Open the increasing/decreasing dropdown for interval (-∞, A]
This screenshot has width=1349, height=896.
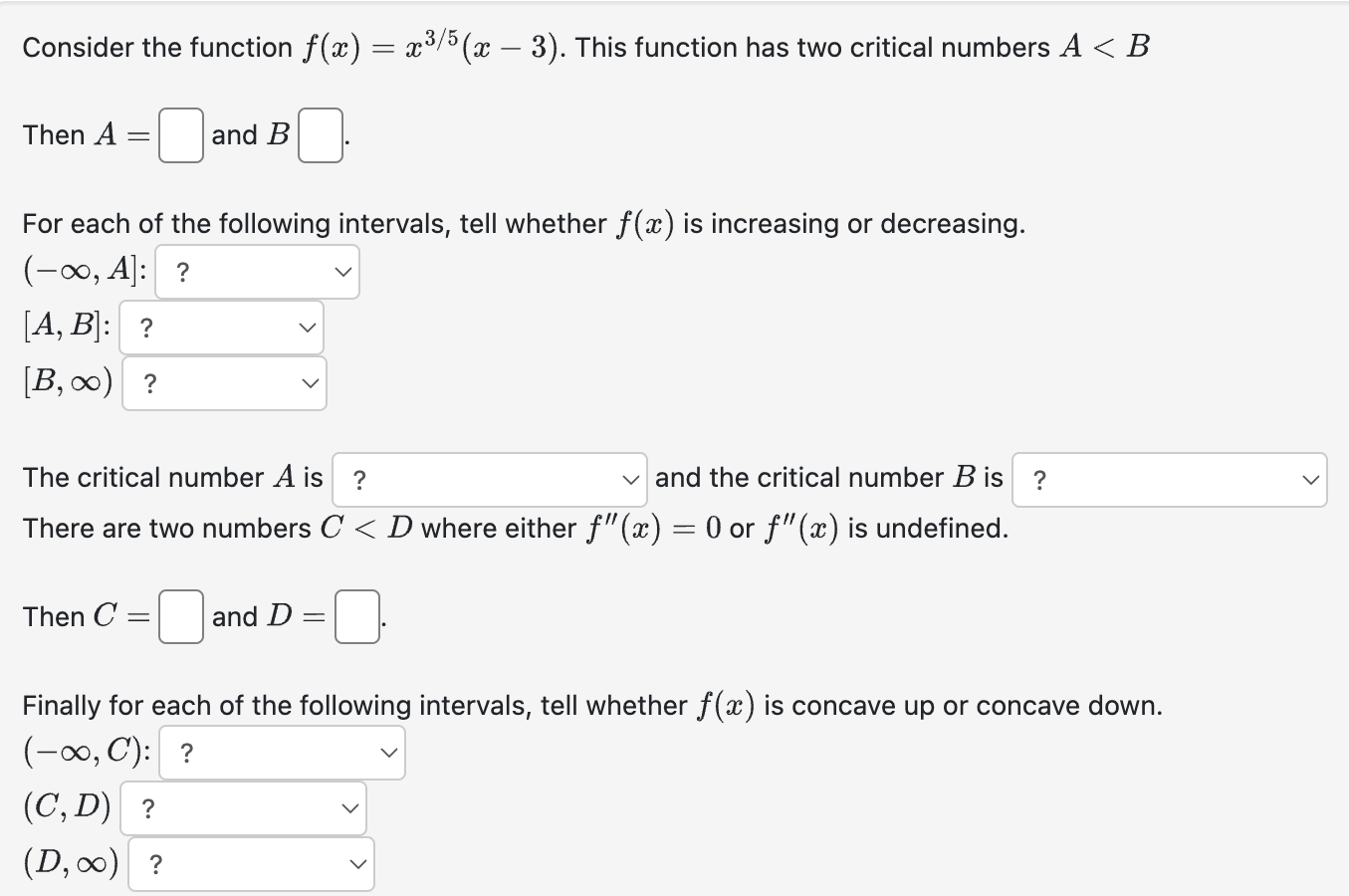point(257,270)
